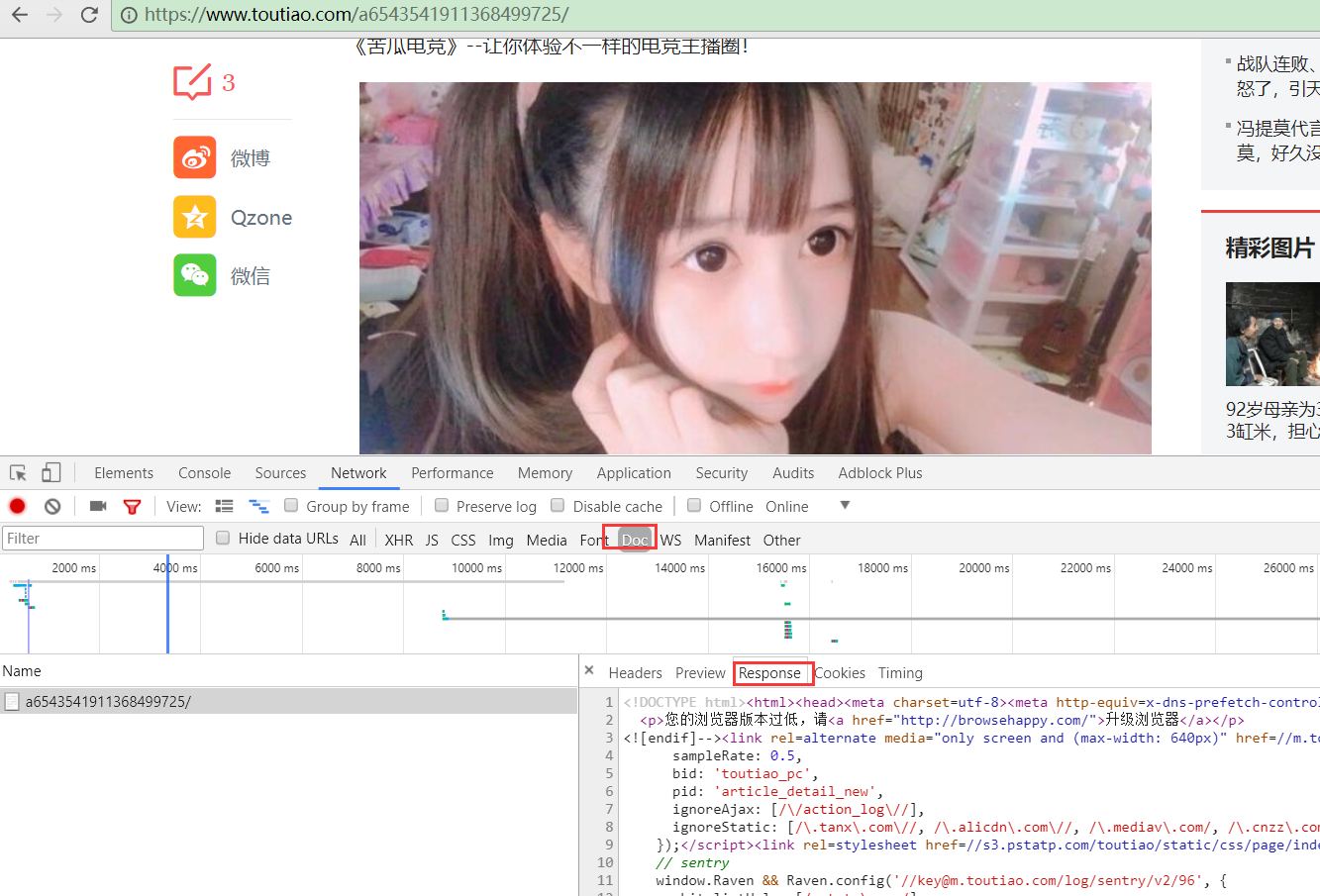
Task: Capture screenshots with the camera icon
Action: (98, 506)
